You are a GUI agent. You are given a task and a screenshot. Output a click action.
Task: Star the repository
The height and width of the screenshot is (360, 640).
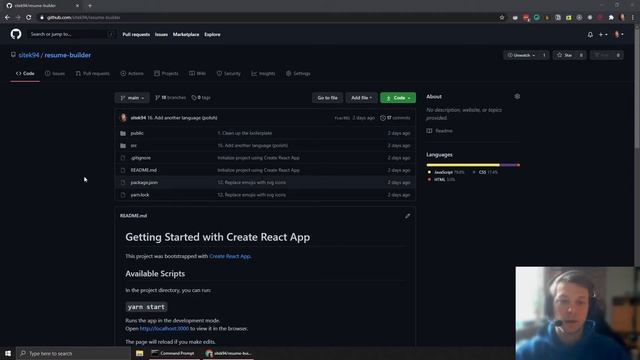coord(564,55)
